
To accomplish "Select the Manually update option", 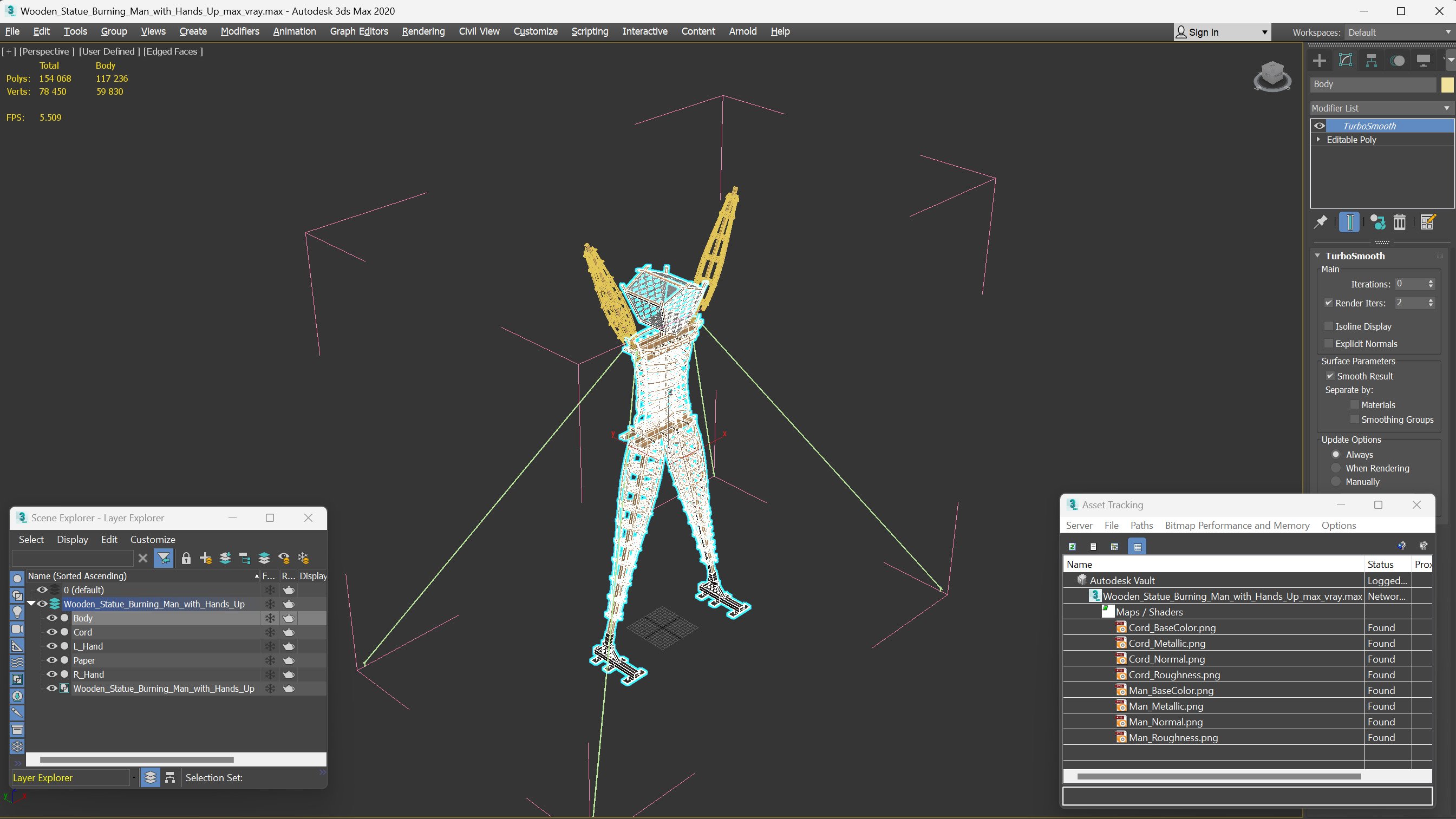I will [x=1336, y=482].
